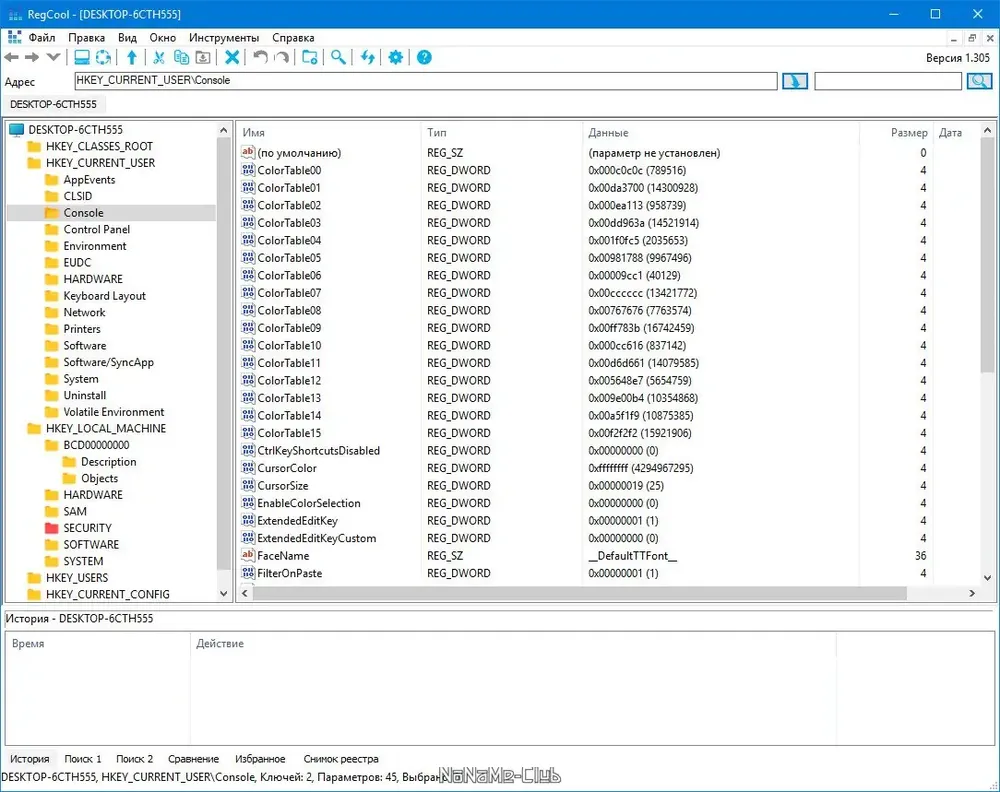Open the Инструменты menu
The image size is (1000, 792).
(x=224, y=38)
